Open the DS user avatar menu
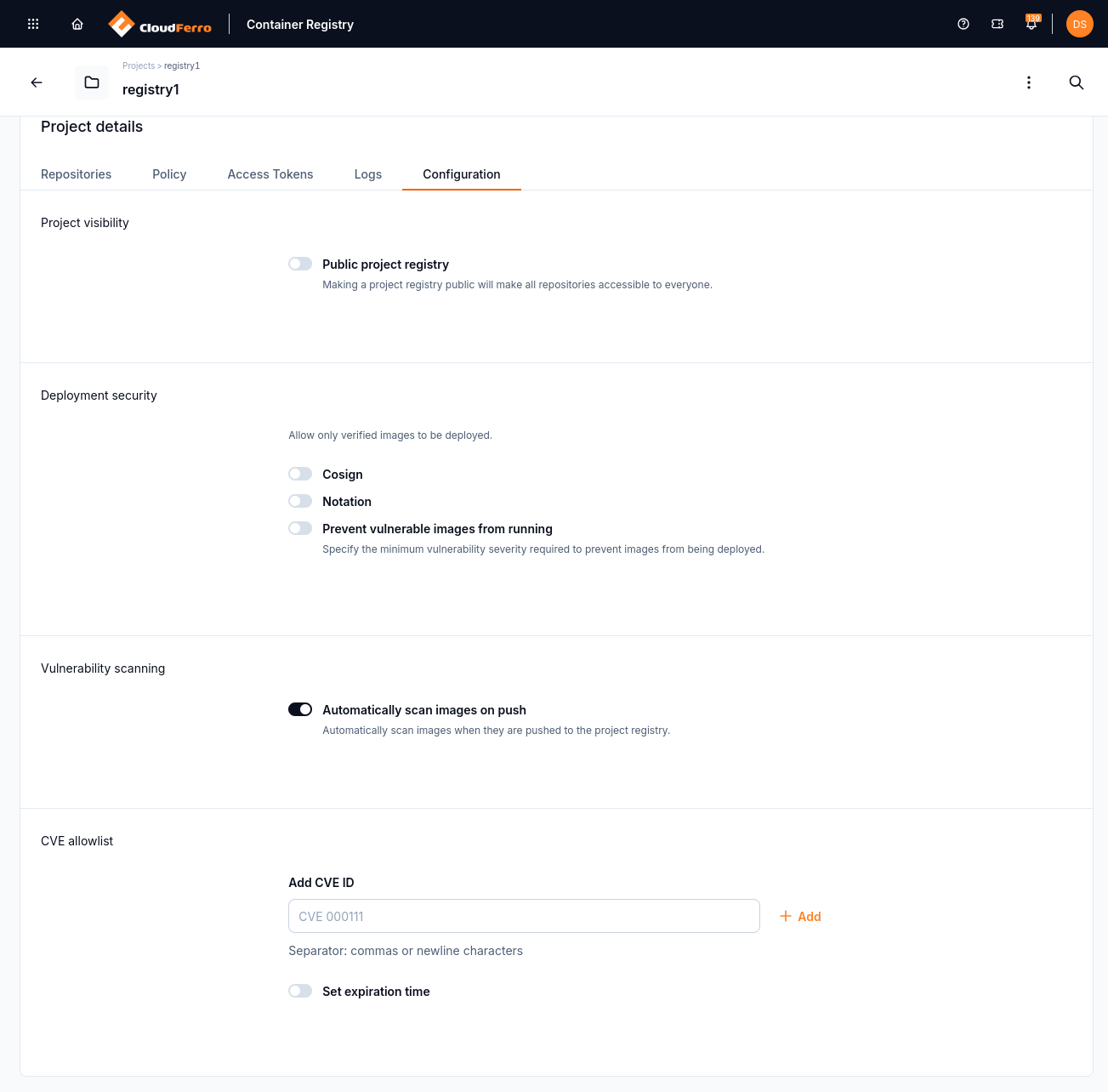The image size is (1108, 1092). (x=1080, y=24)
